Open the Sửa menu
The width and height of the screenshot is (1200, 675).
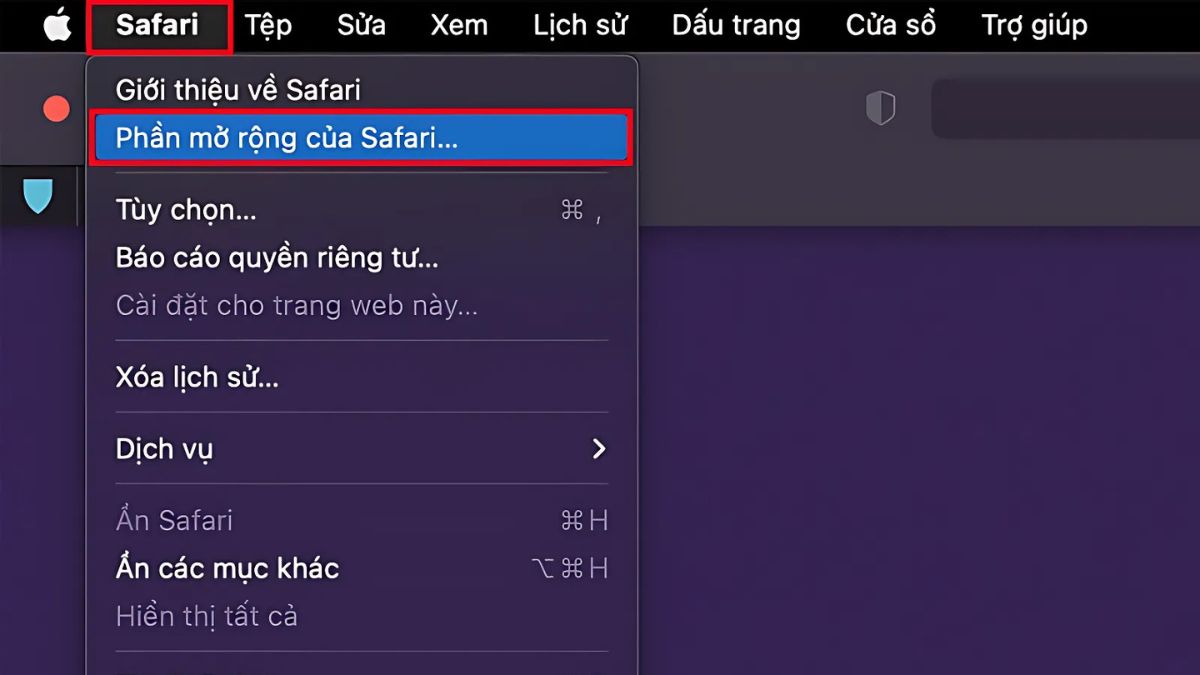361,25
